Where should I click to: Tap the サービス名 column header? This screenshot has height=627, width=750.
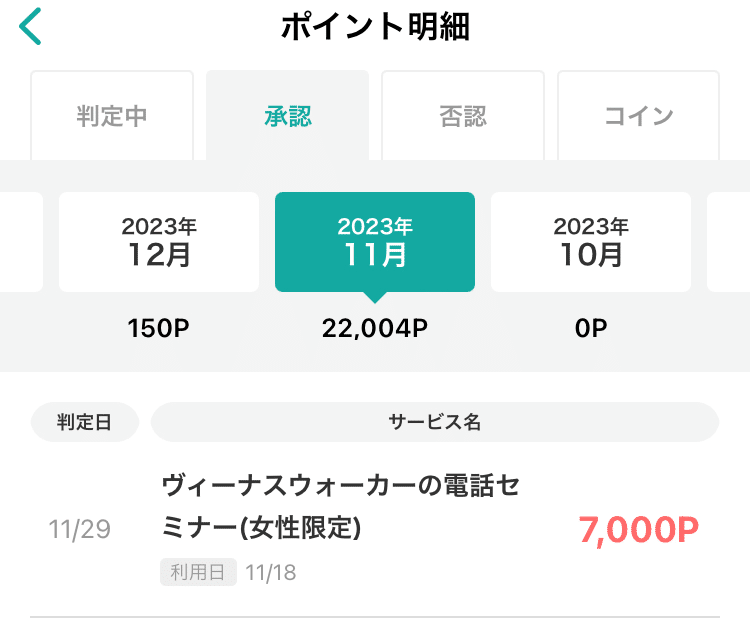point(434,422)
